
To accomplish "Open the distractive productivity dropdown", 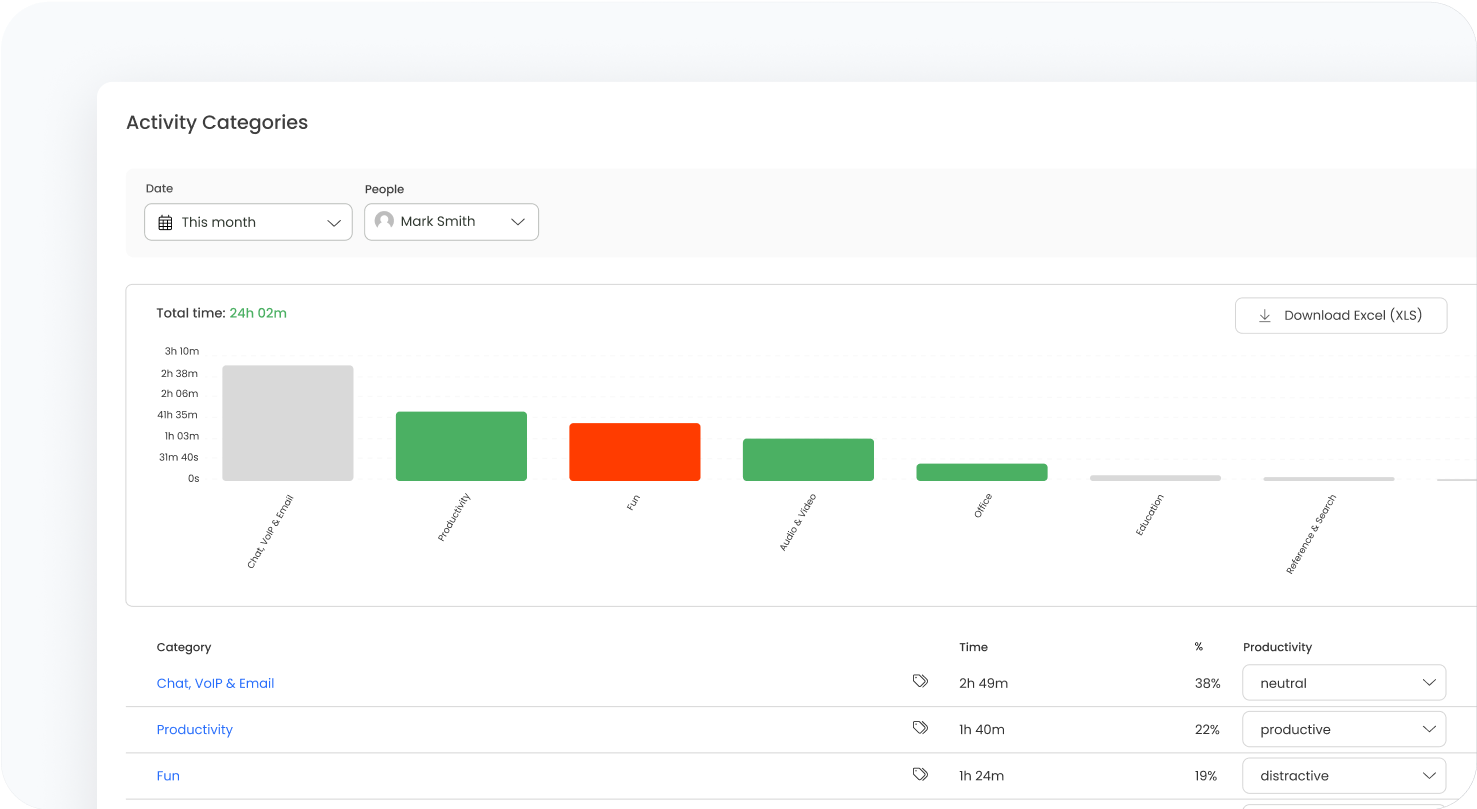I will [x=1344, y=775].
